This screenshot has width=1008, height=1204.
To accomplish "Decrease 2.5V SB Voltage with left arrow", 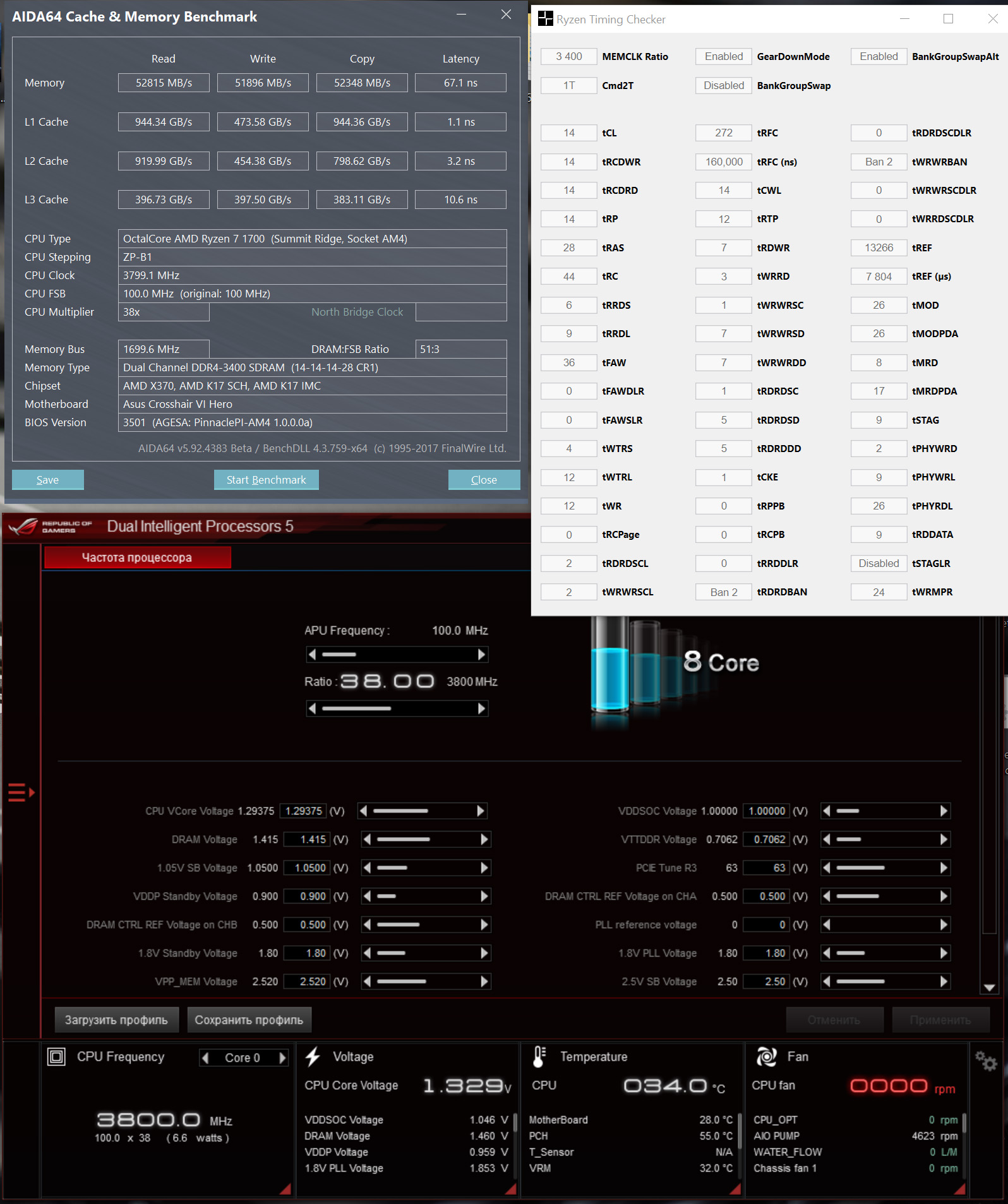I will [827, 981].
